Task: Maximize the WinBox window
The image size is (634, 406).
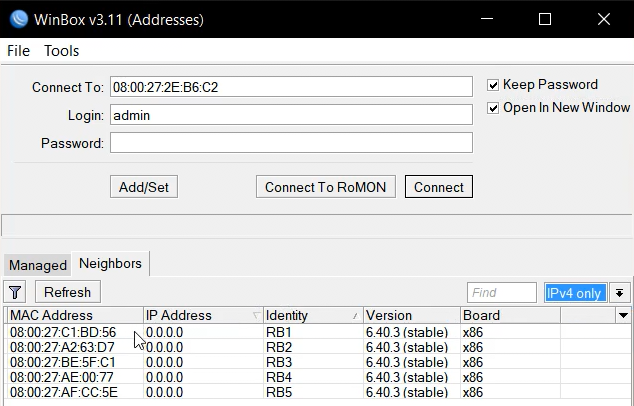Action: coord(545,19)
